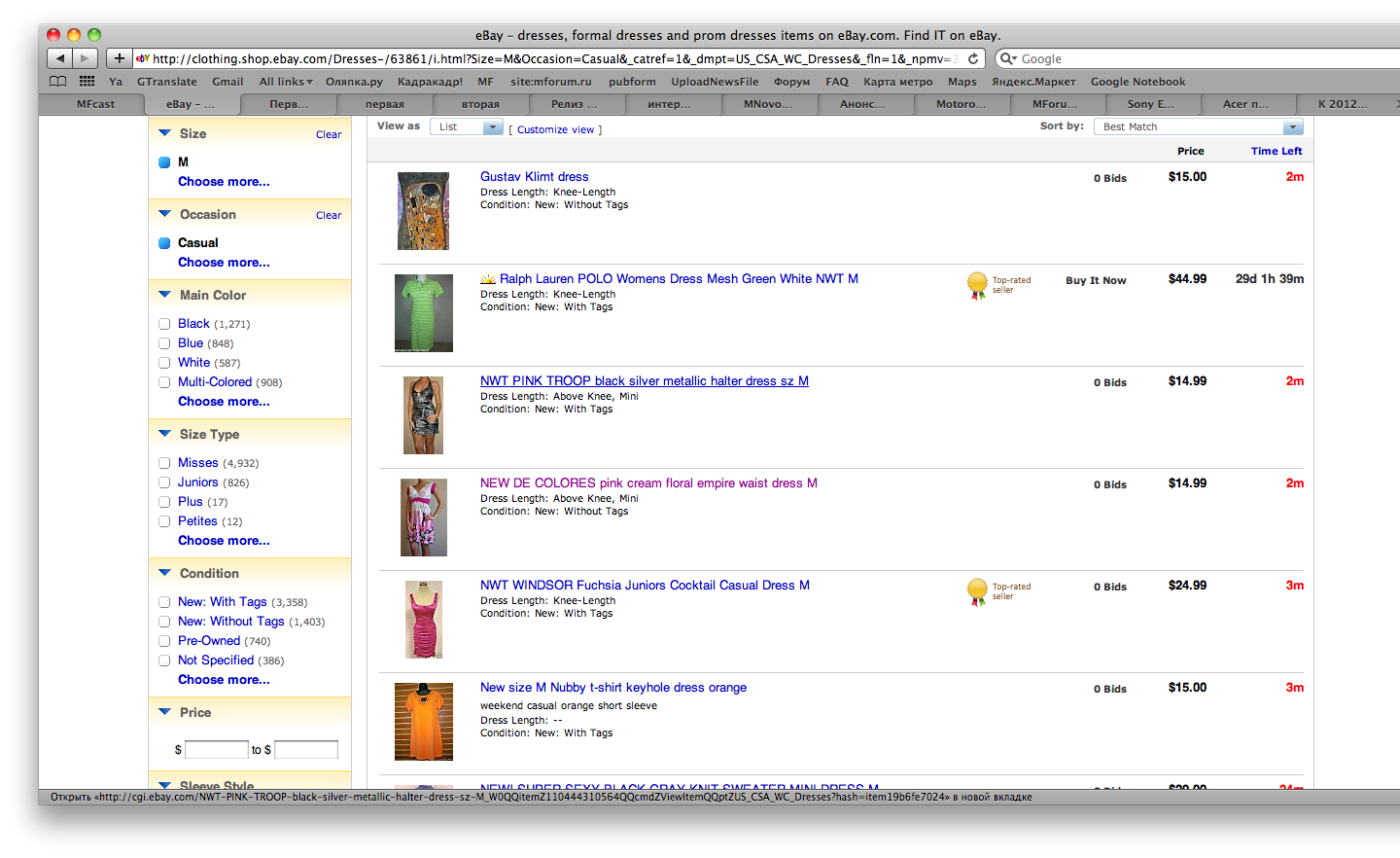The width and height of the screenshot is (1400, 858).
Task: Open the Gmail bookmark
Action: coord(227,82)
